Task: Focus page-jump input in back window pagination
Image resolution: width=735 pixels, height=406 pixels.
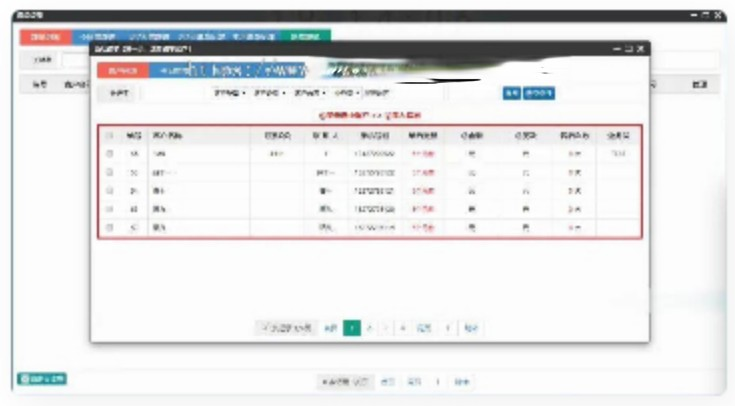Action: pos(437,382)
